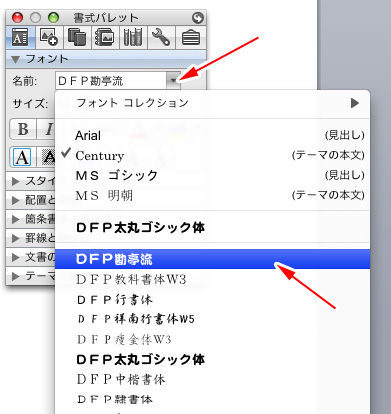The image size is (391, 414).
Task: Open the Object Palette tab icon
Action: tap(49, 37)
